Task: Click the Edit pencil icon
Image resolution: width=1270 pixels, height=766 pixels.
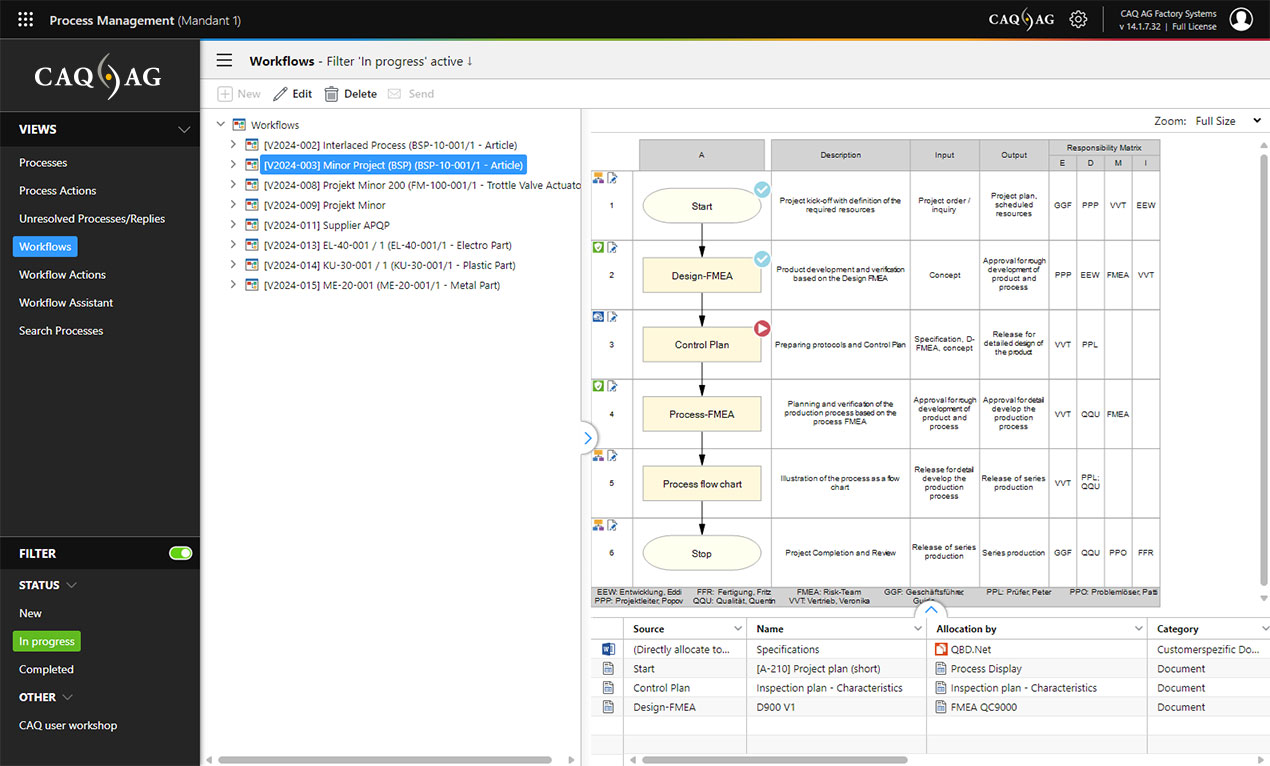Action: coord(281,94)
